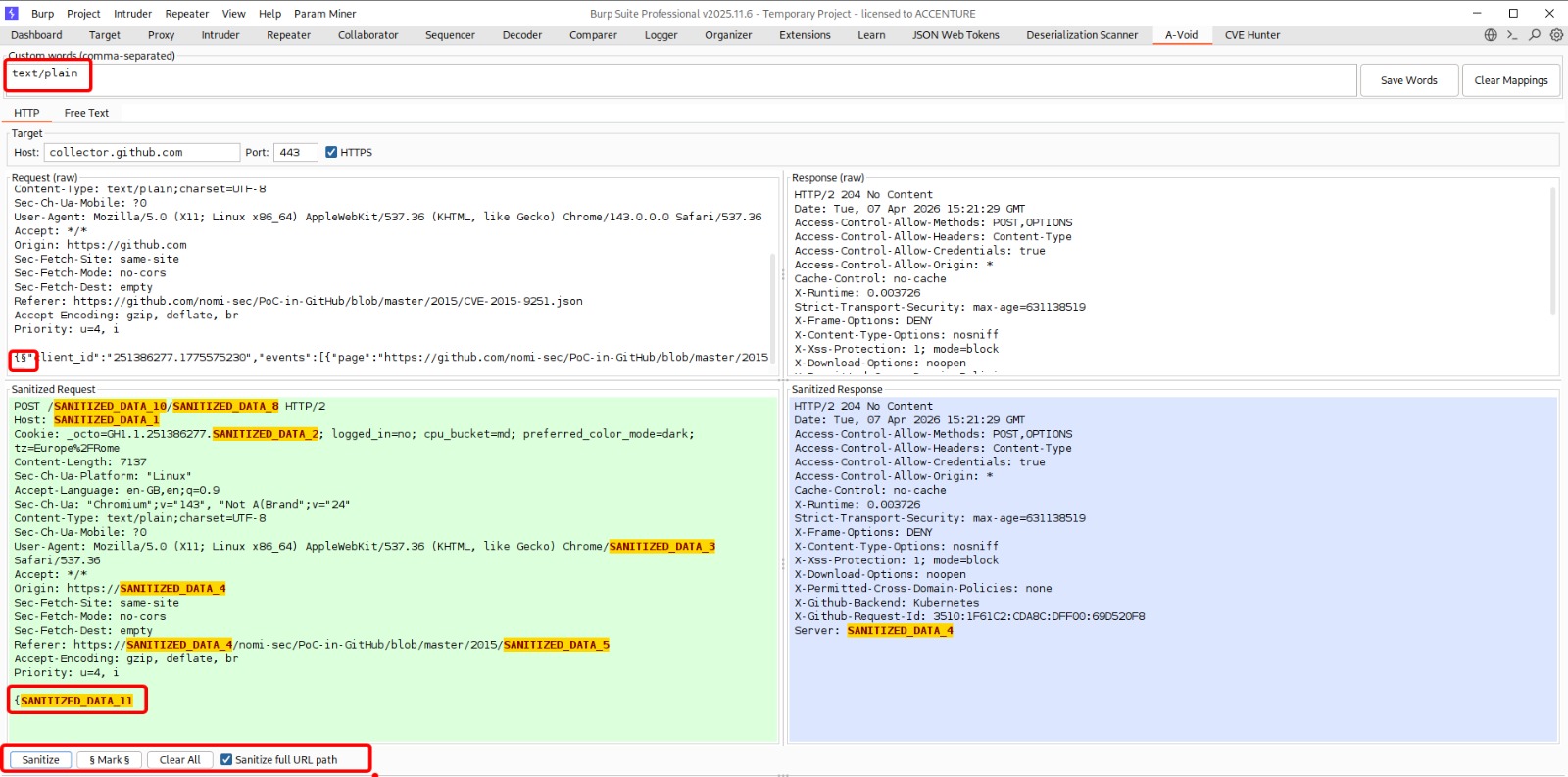The height and width of the screenshot is (777, 1568).
Task: Open Burp's embedded browser globe icon
Action: [x=1491, y=35]
